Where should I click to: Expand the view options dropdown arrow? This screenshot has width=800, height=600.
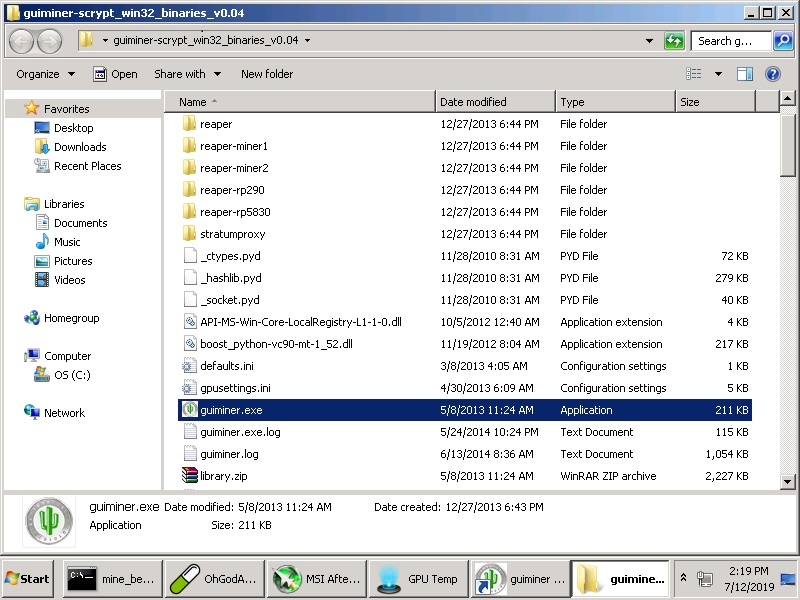[718, 74]
